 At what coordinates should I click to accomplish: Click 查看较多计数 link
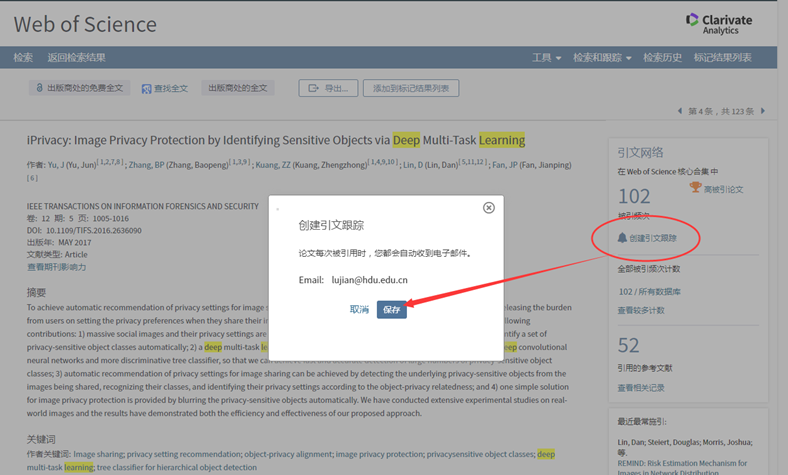coord(641,310)
